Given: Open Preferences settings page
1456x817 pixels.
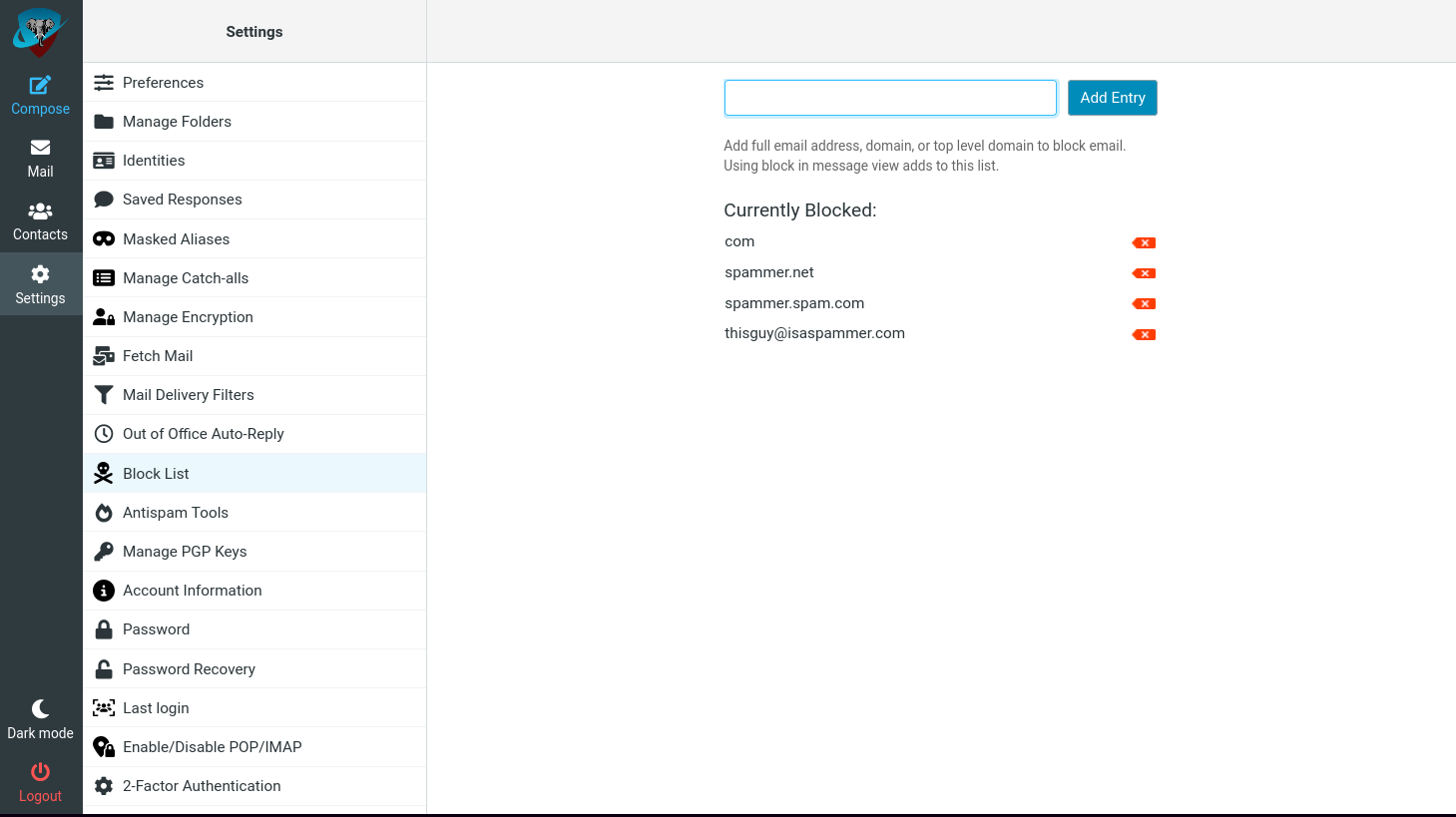Looking at the screenshot, I should point(163,83).
